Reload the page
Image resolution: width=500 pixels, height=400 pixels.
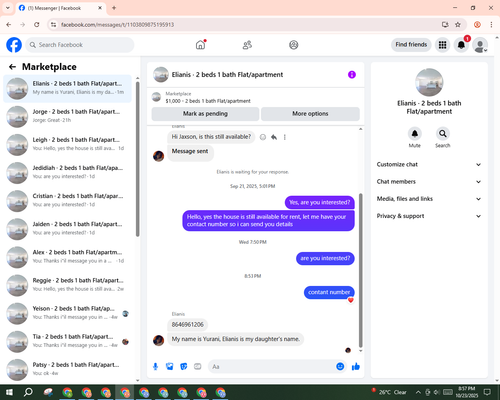pyautogui.click(x=37, y=25)
